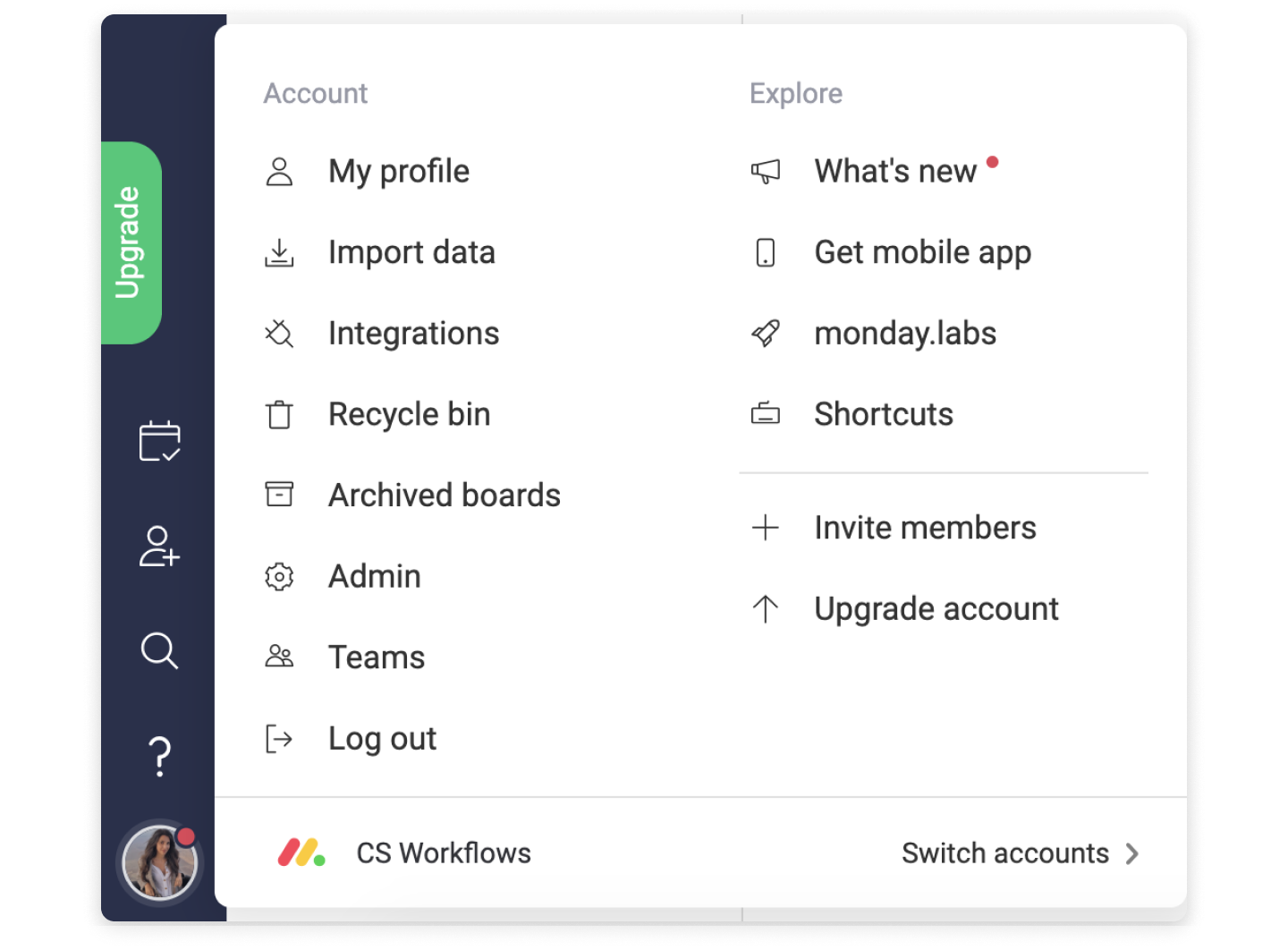
Task: Select Log out
Action: pyautogui.click(x=382, y=739)
